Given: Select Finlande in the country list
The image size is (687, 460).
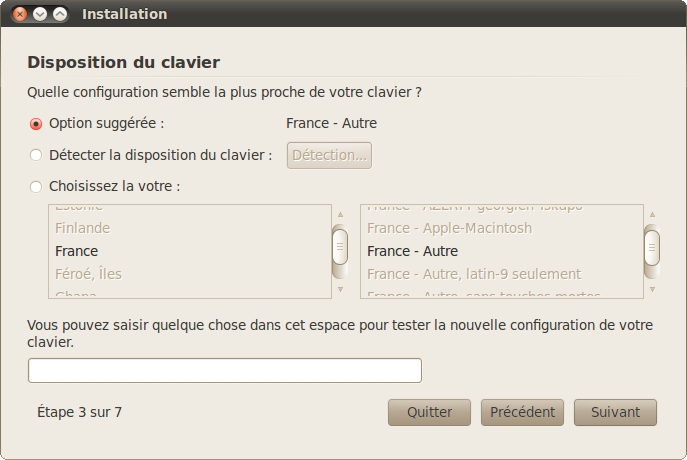Looking at the screenshot, I should tap(83, 228).
